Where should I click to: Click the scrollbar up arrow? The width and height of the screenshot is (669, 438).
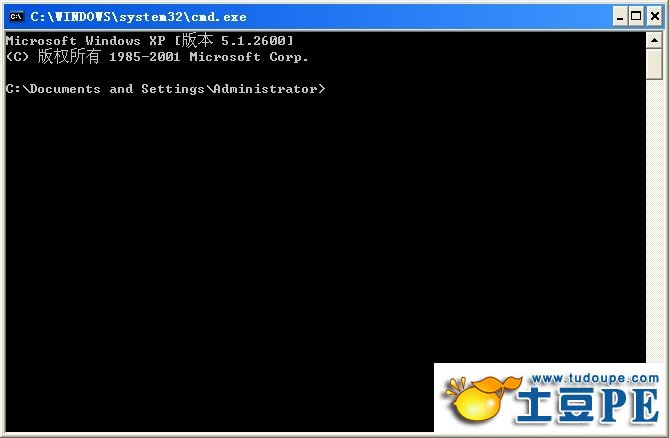pyautogui.click(x=654, y=41)
